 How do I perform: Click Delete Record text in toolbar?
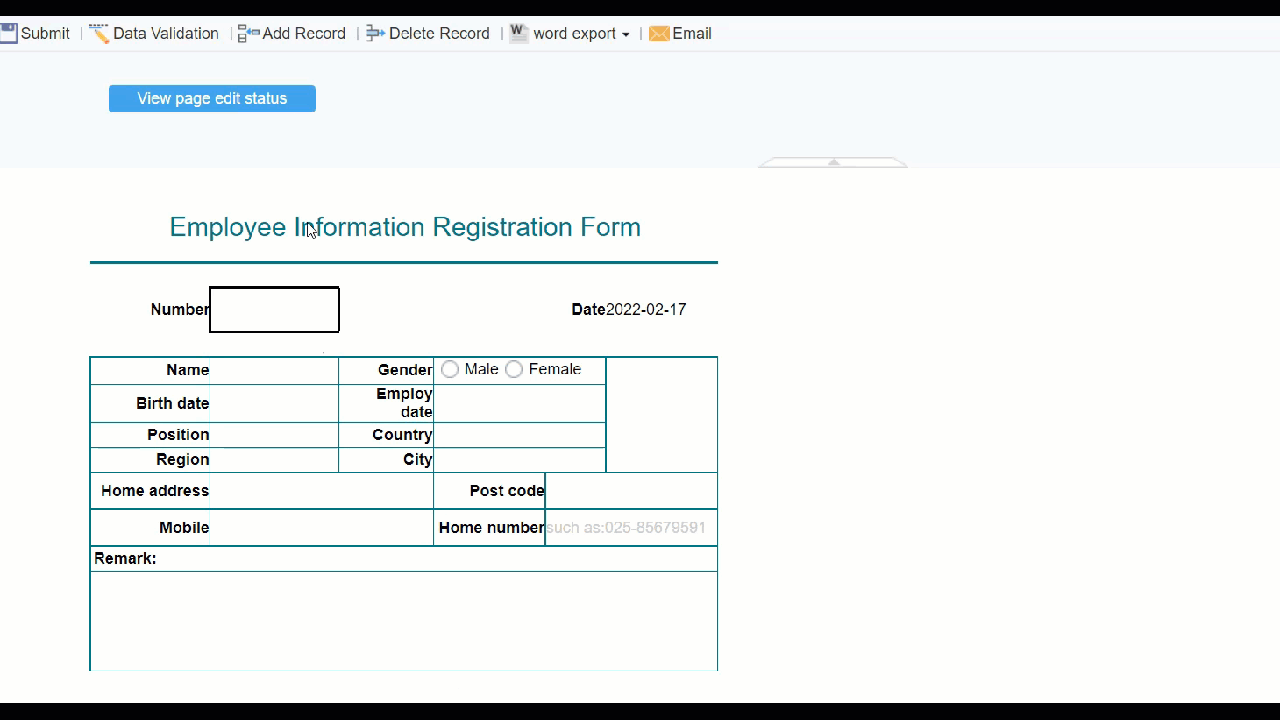439,33
